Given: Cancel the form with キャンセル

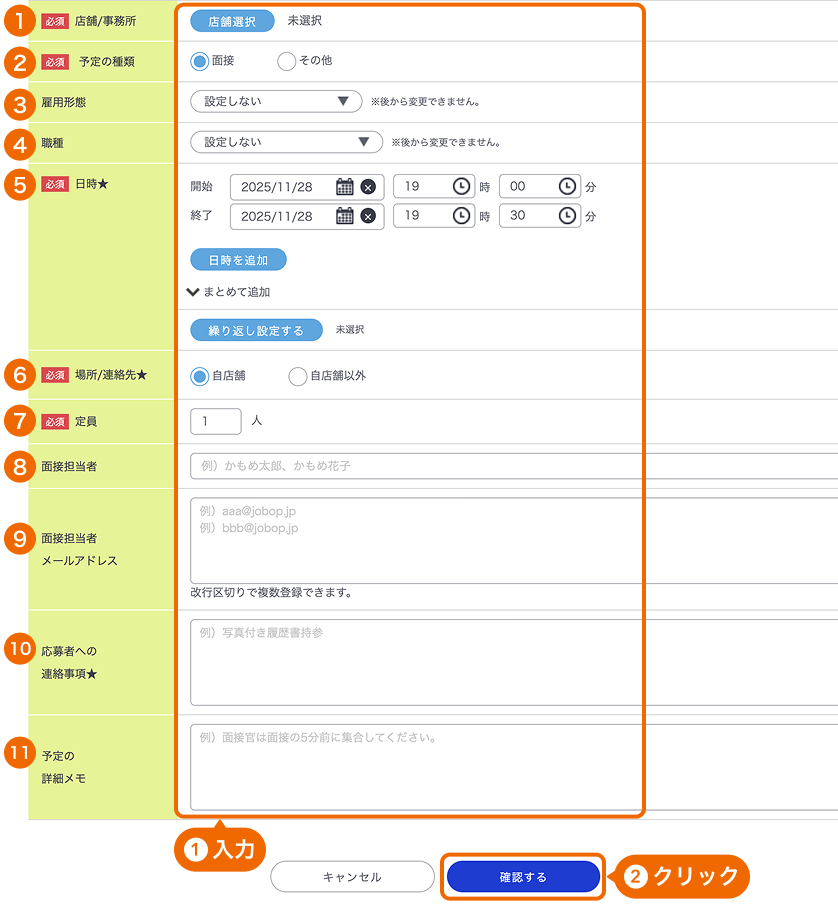Looking at the screenshot, I should (352, 876).
